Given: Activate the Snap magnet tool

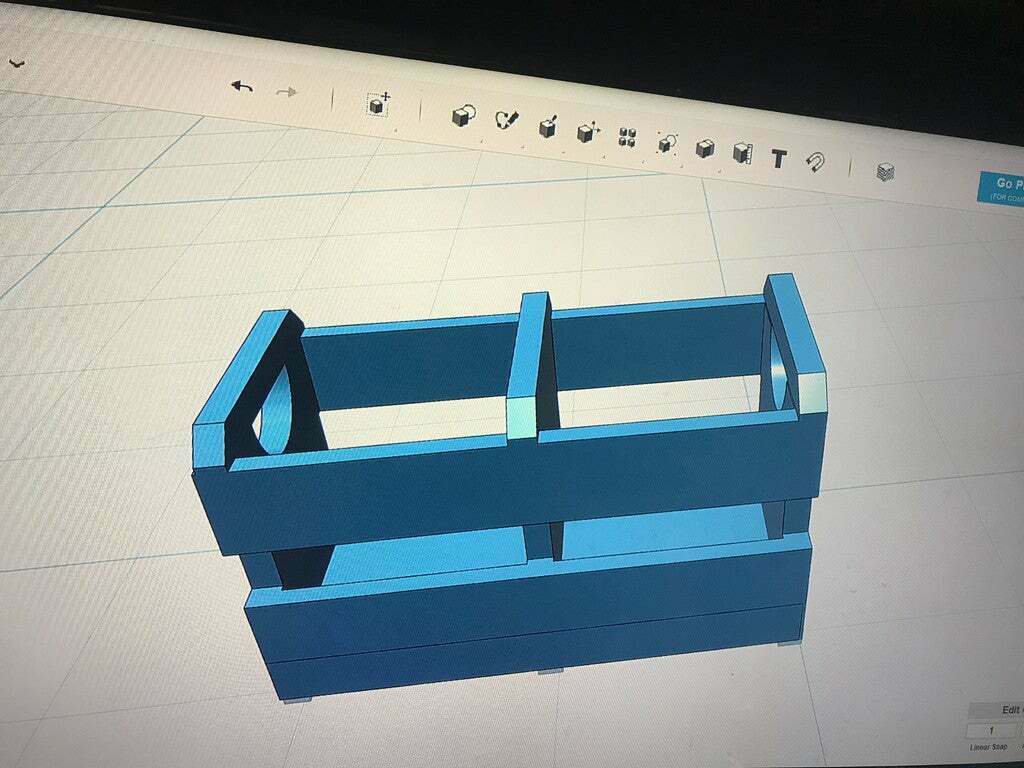Looking at the screenshot, I should [x=814, y=162].
